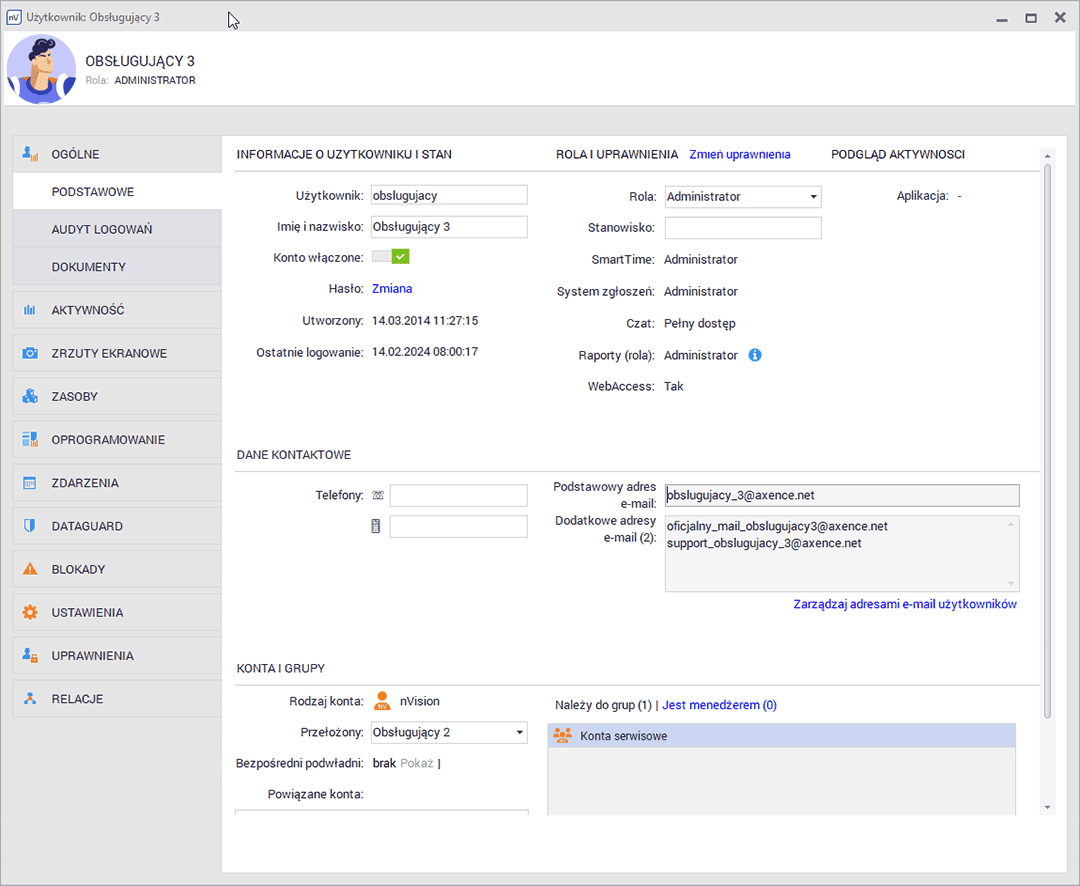The height and width of the screenshot is (886, 1080).
Task: Click the Zasoby cubes icon
Action: point(30,396)
